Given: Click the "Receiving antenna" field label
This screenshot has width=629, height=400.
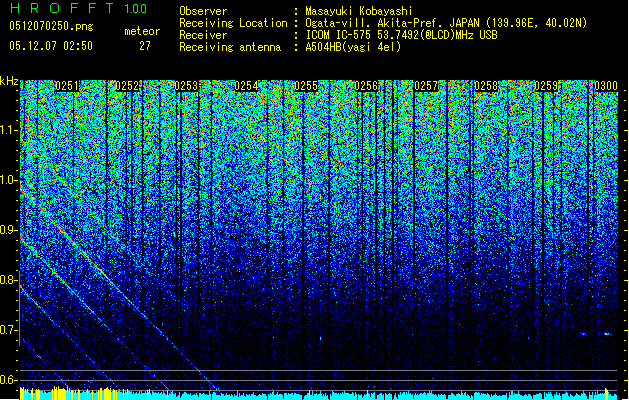Looking at the screenshot, I should [x=230, y=47].
